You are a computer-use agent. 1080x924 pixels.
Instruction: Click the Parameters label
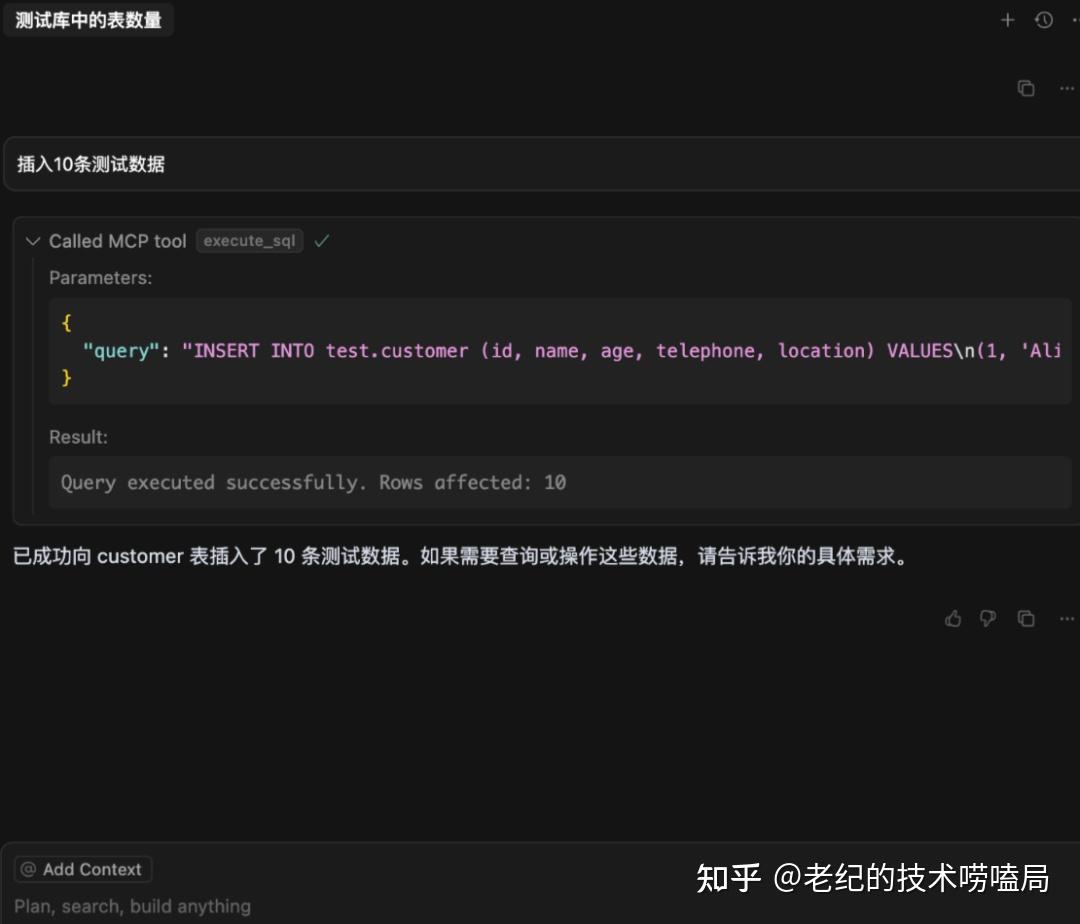tap(101, 277)
